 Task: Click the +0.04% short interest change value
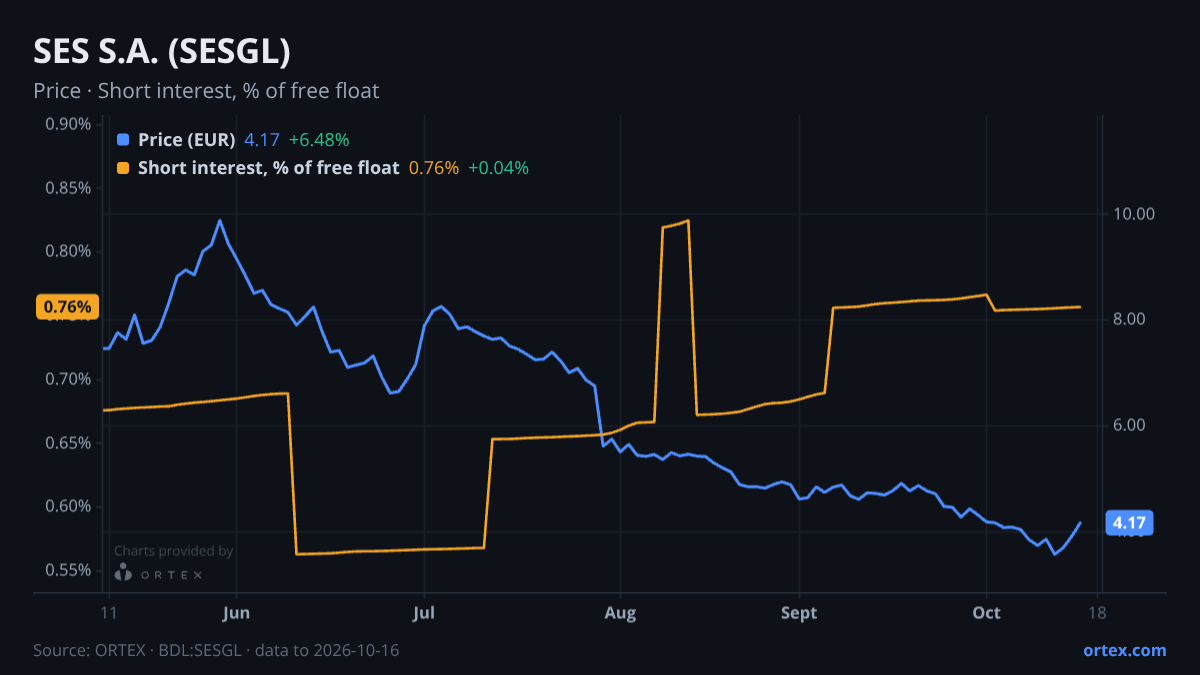(498, 168)
